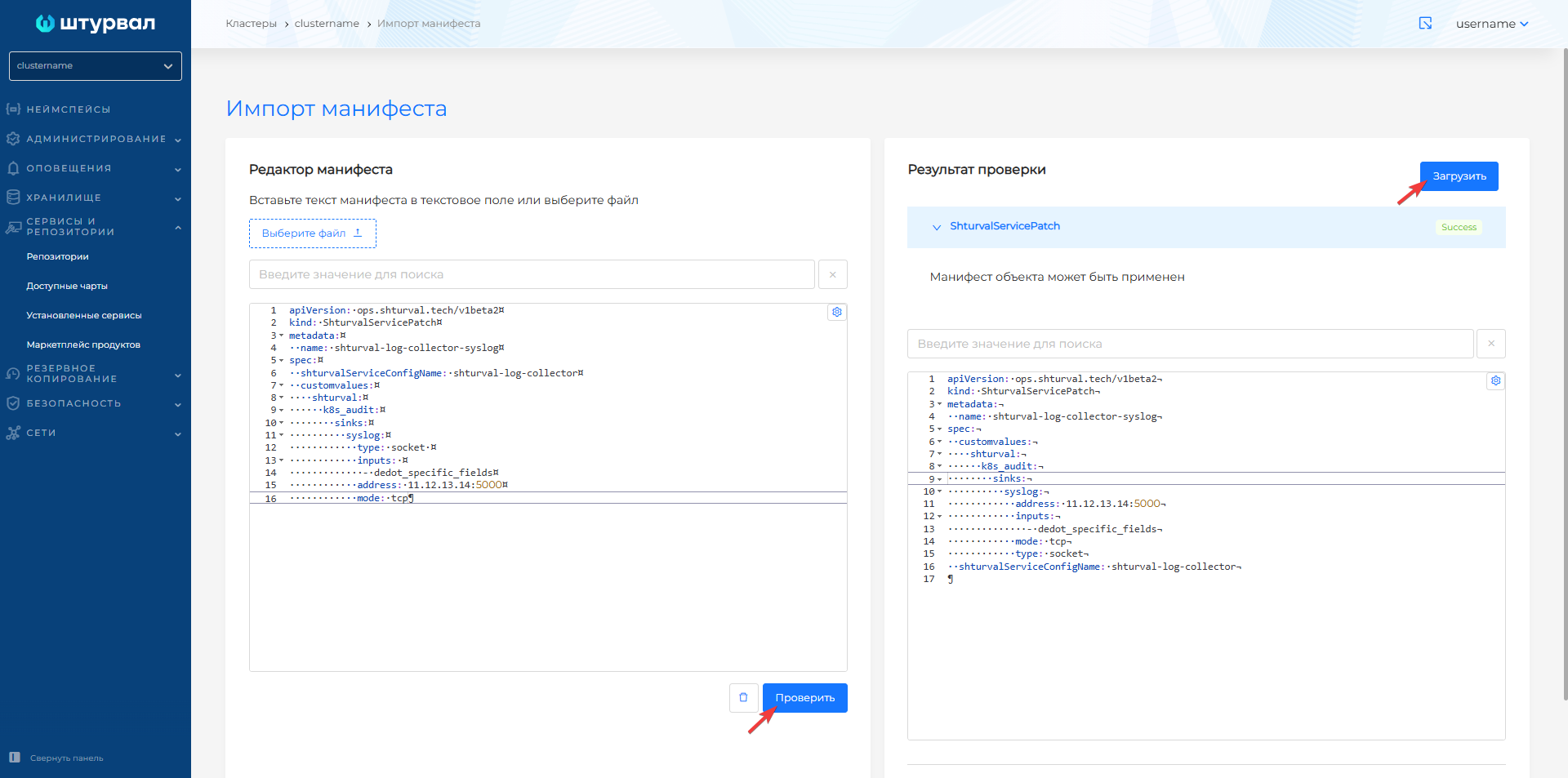This screenshot has width=1568, height=778.
Task: Click Выберите файл upload button
Action: [312, 233]
